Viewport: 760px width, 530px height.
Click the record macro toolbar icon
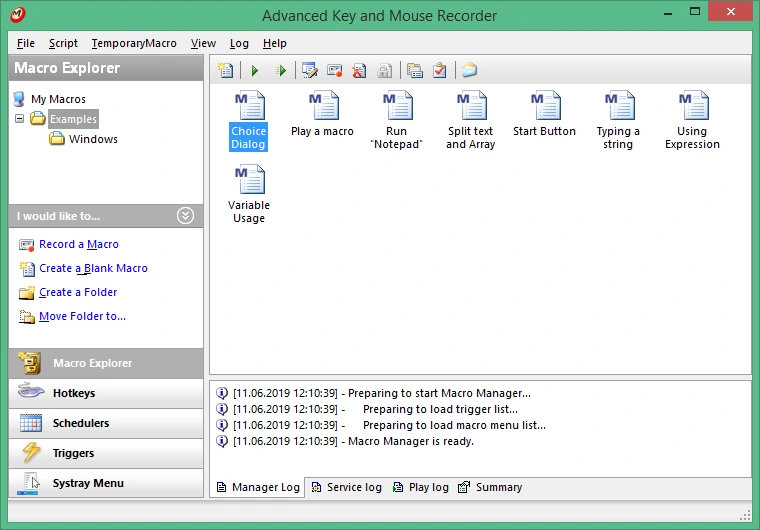[334, 70]
